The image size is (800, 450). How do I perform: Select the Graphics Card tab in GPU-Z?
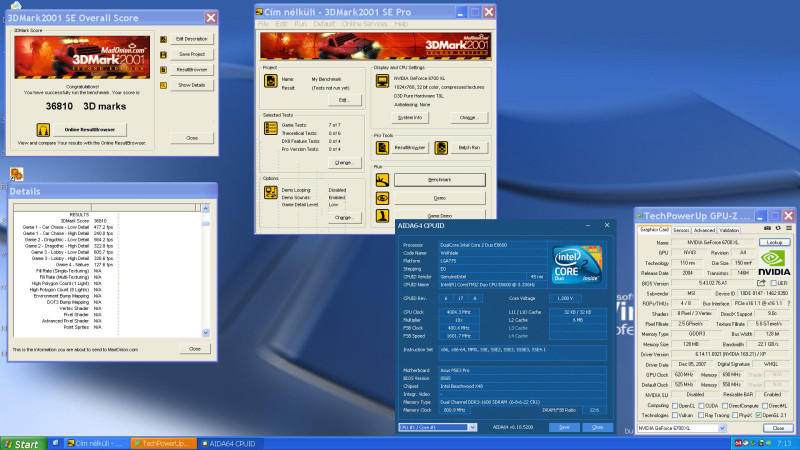pyautogui.click(x=654, y=230)
